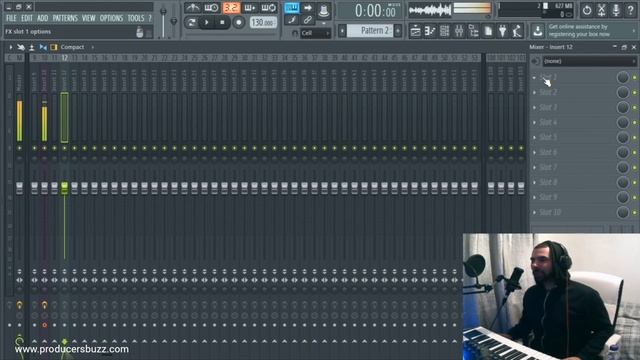Click the undo history icon
The image size is (640, 360).
pos(587,10)
